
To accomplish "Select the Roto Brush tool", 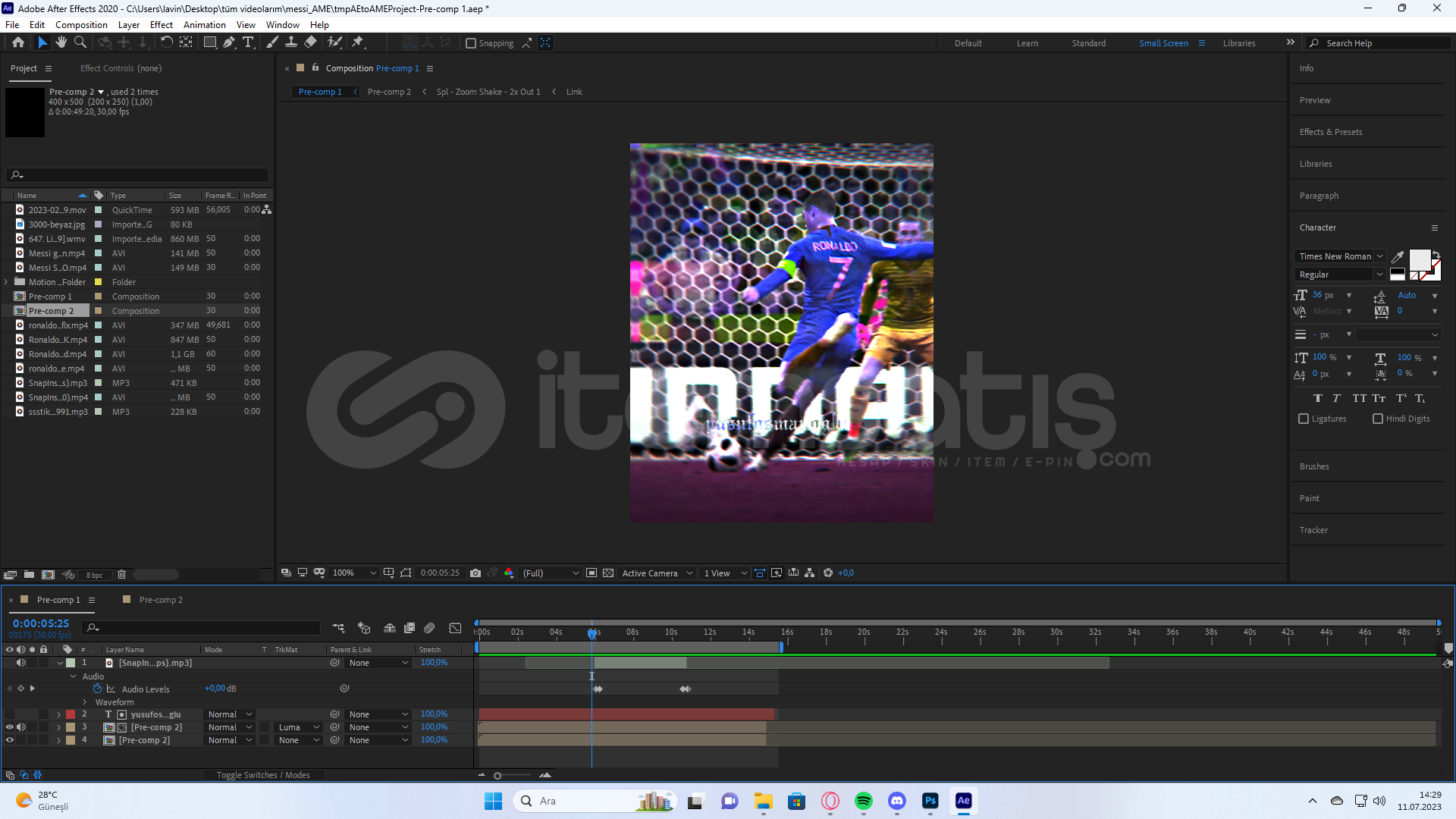I will [334, 42].
